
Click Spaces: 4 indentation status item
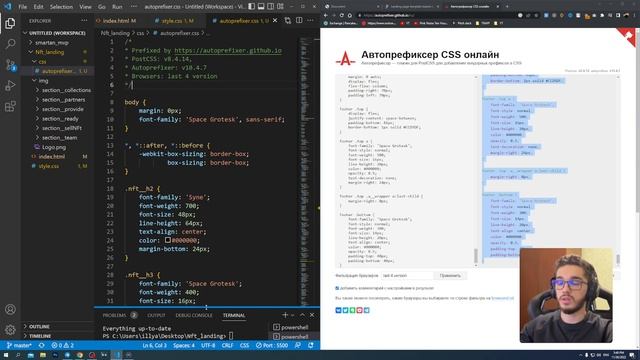[184, 345]
